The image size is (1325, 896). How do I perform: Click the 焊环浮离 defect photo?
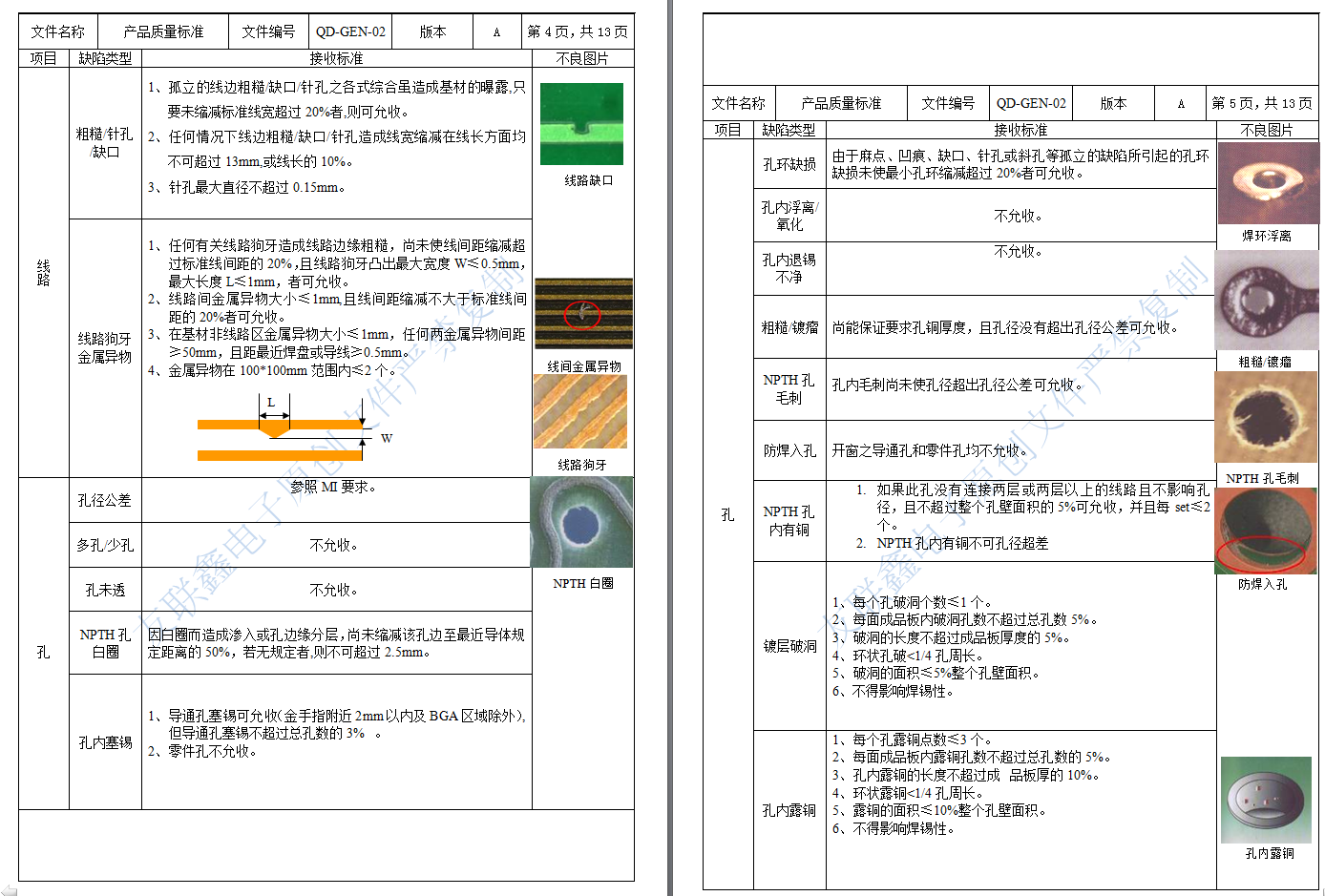(1267, 182)
